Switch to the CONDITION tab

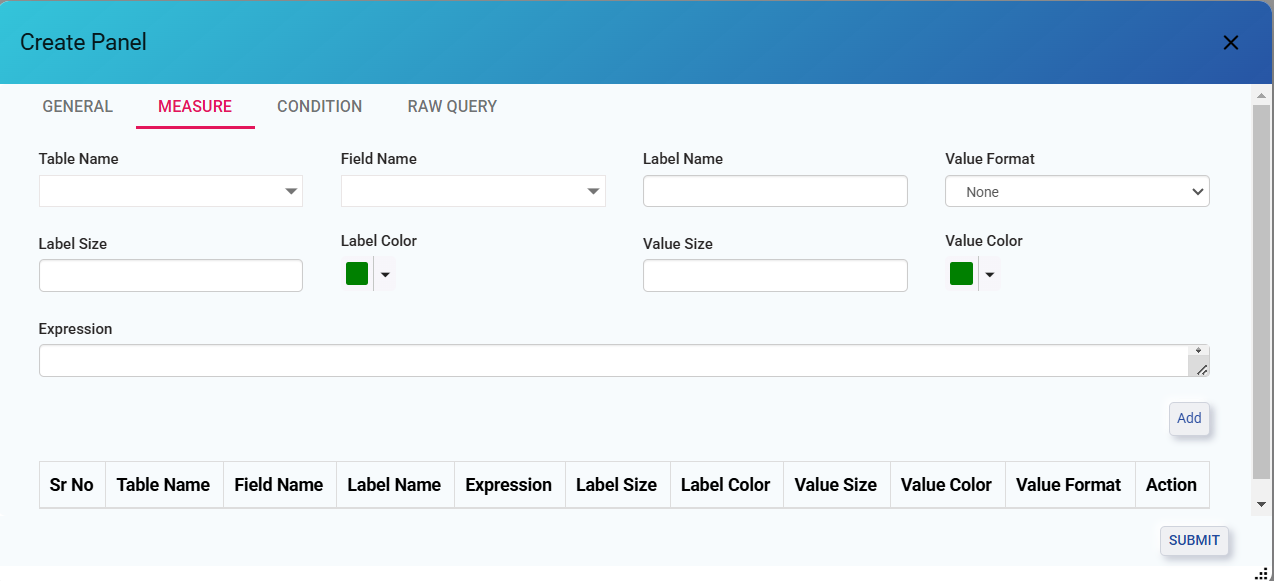pos(320,106)
